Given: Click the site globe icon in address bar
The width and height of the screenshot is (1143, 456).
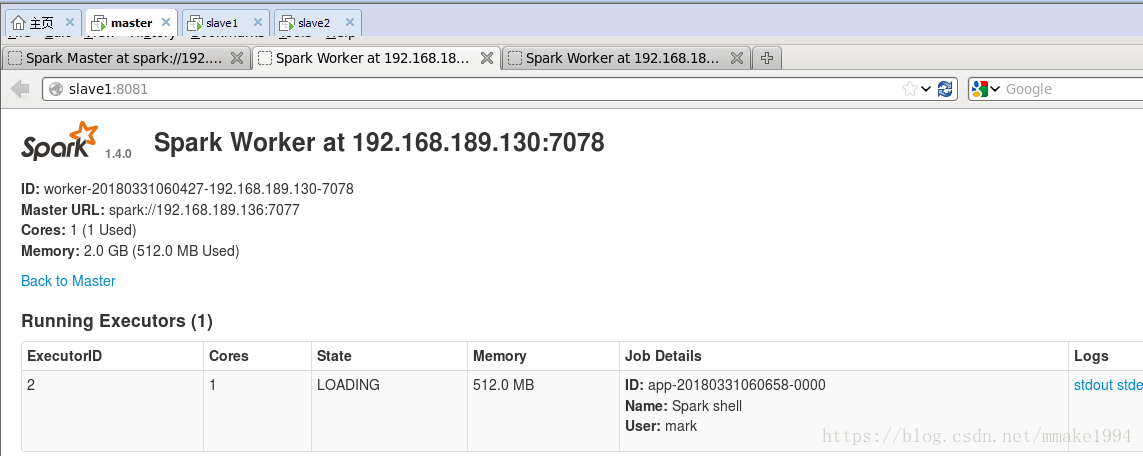Looking at the screenshot, I should (56, 89).
